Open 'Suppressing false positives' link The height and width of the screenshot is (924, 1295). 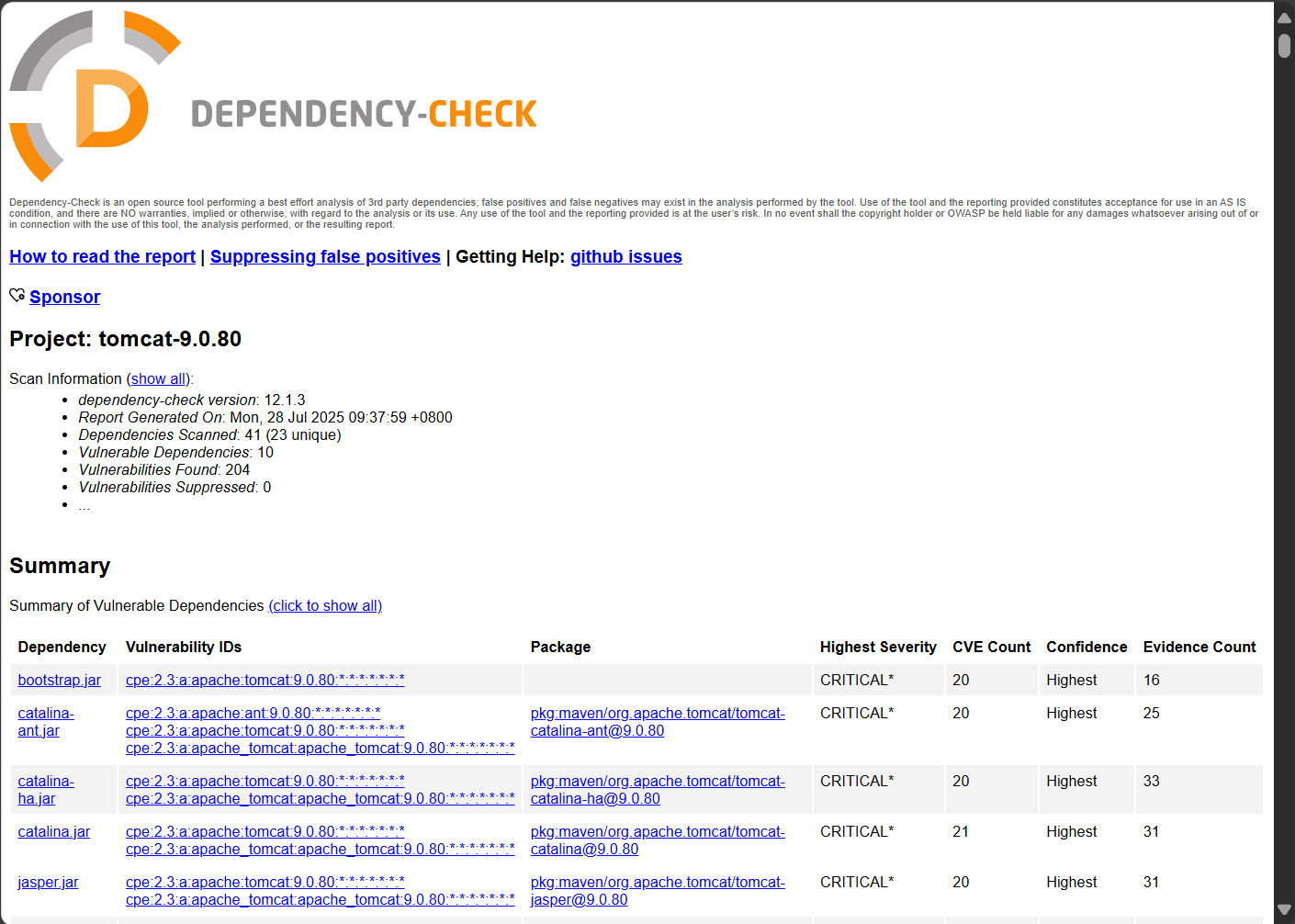pos(325,256)
